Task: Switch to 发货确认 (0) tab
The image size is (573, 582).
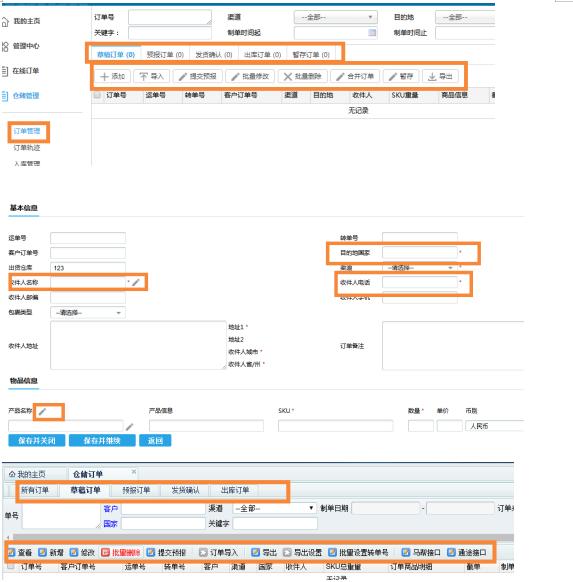Action: [x=214, y=55]
